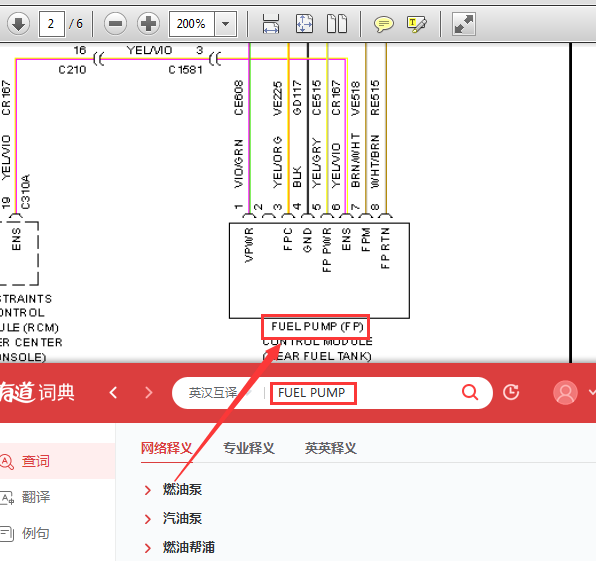
Task: Select fit-to-width page view icon
Action: (271, 24)
